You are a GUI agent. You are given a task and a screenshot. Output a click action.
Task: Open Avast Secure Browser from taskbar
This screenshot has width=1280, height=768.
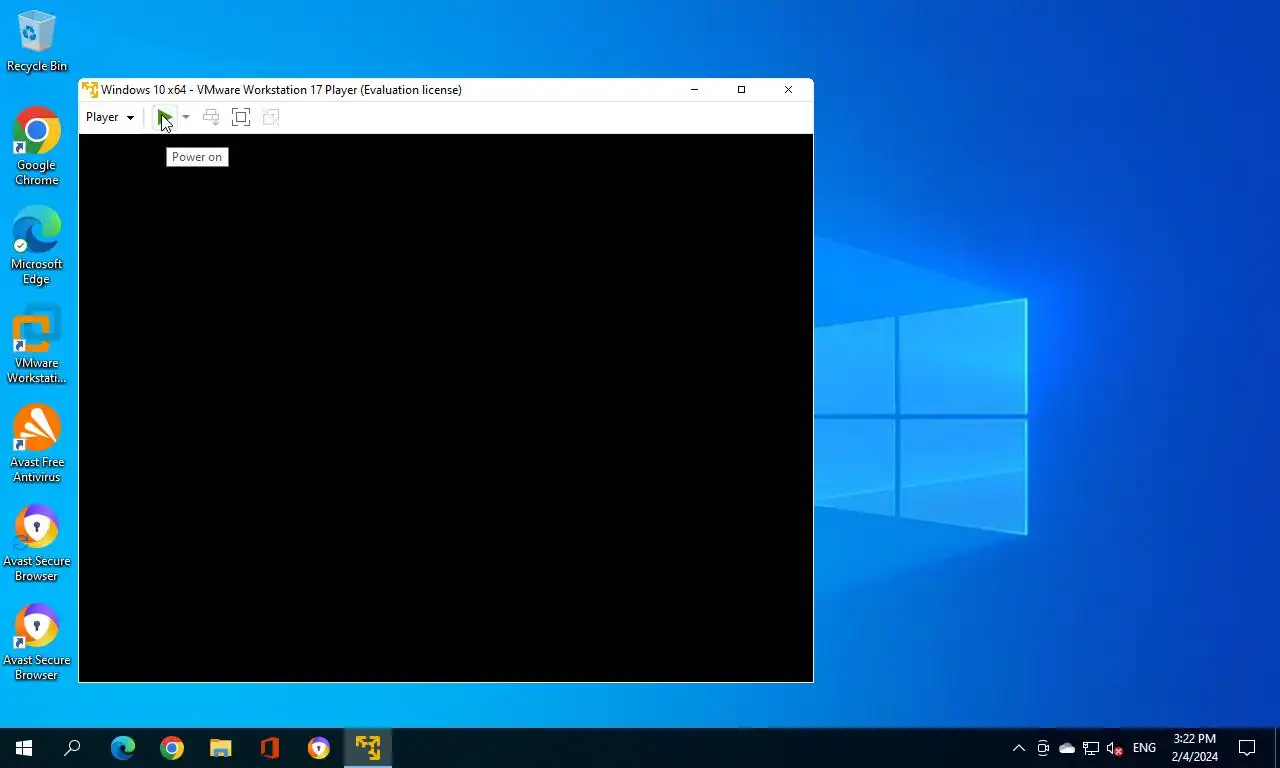click(x=319, y=748)
